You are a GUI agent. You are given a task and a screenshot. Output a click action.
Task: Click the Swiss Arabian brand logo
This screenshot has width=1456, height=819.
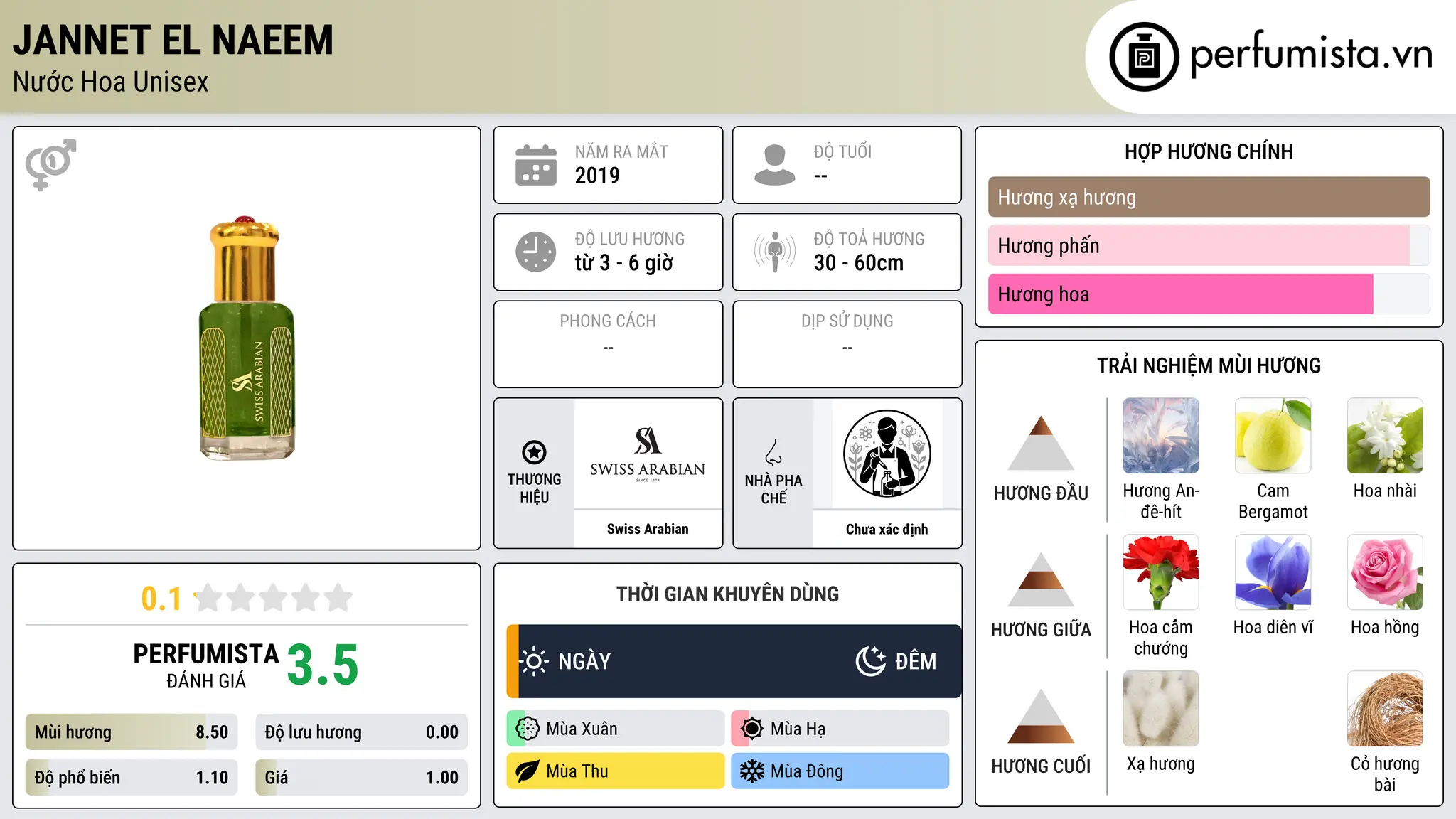point(648,454)
